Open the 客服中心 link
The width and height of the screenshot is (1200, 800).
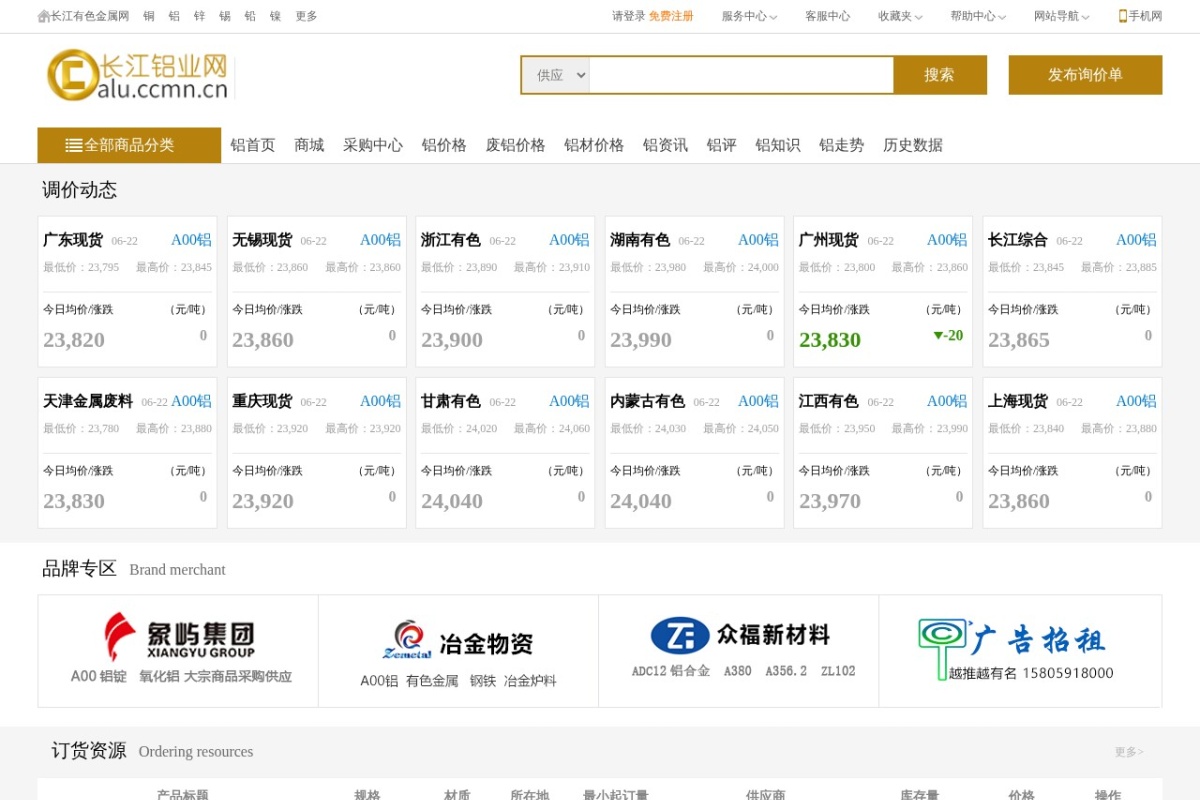[828, 16]
